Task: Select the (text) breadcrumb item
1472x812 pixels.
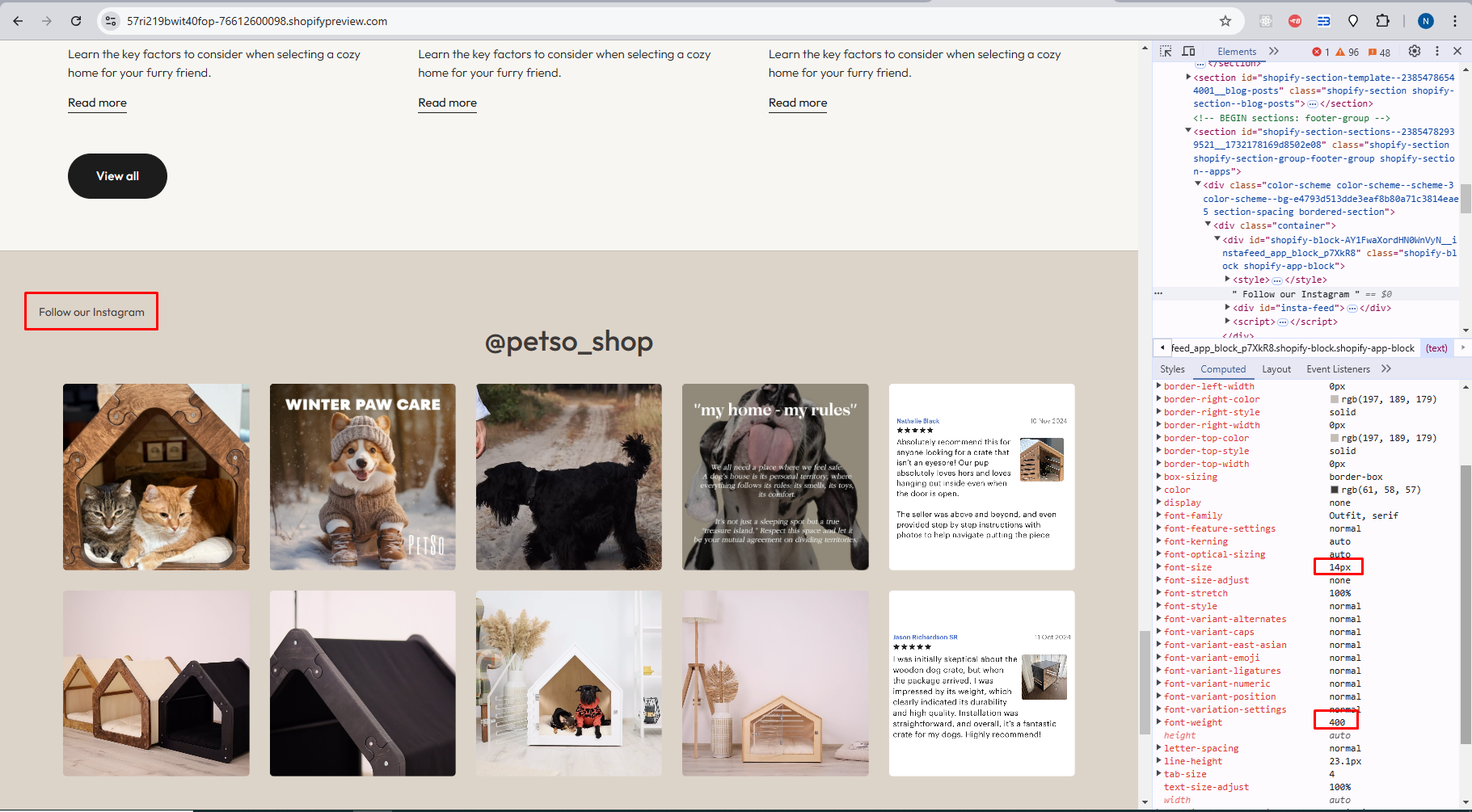Action: [1436, 348]
